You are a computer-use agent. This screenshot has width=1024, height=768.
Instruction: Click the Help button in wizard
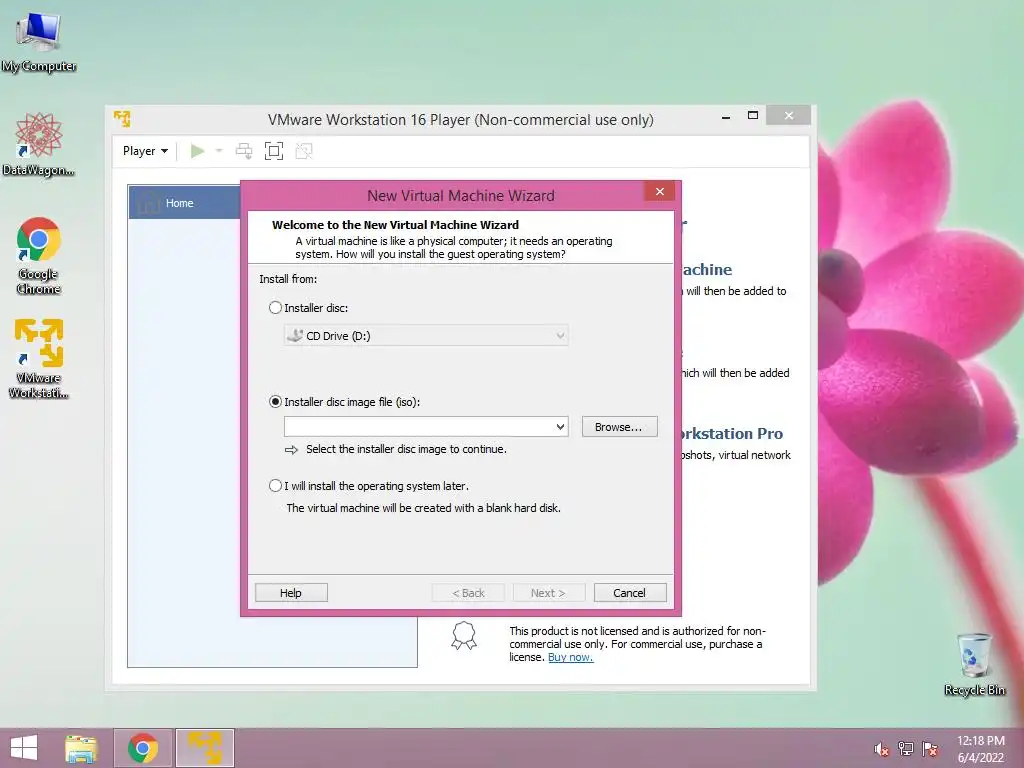pyautogui.click(x=291, y=593)
